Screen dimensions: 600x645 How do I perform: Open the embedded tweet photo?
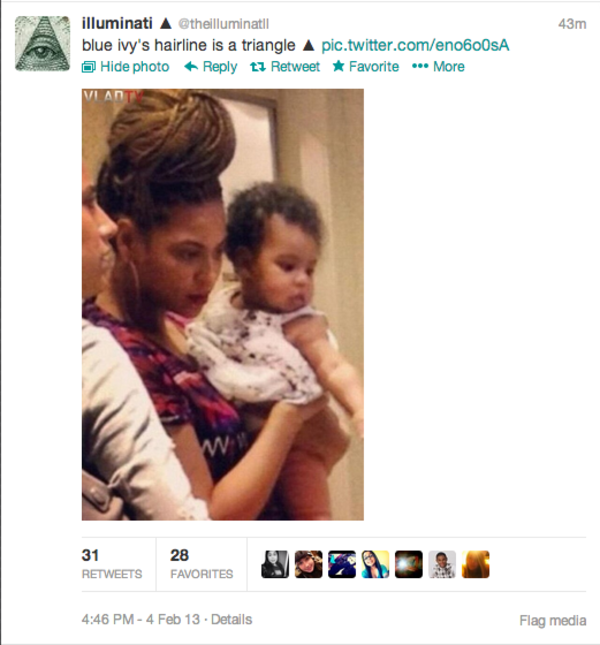point(222,304)
